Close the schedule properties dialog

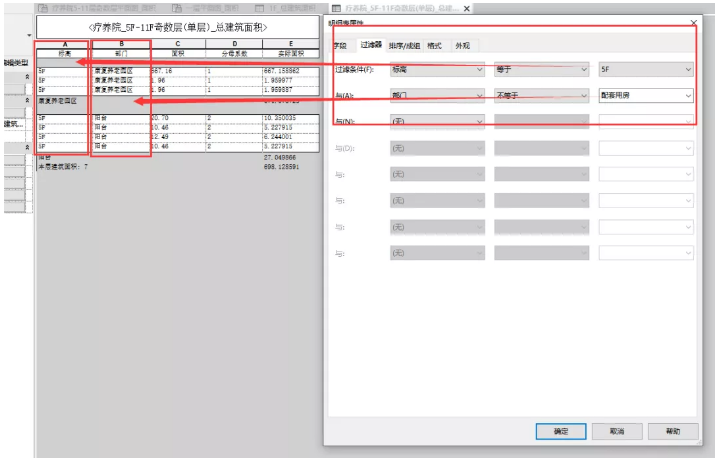tap(693, 22)
